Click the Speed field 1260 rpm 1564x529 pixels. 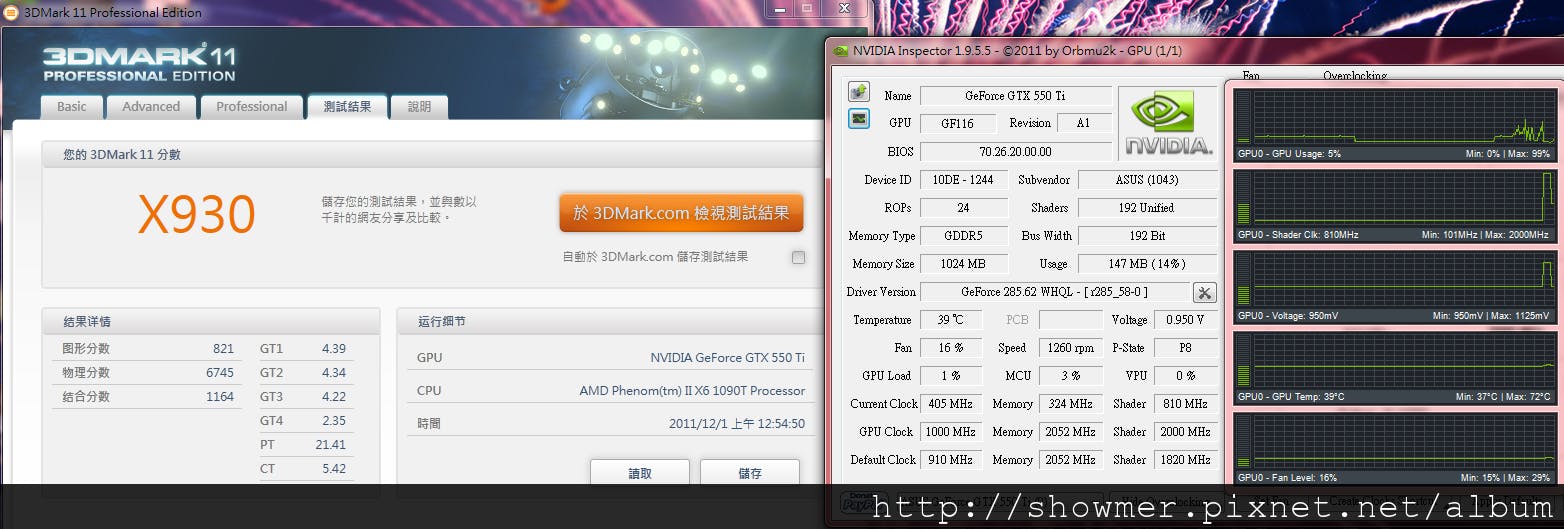coord(1071,348)
